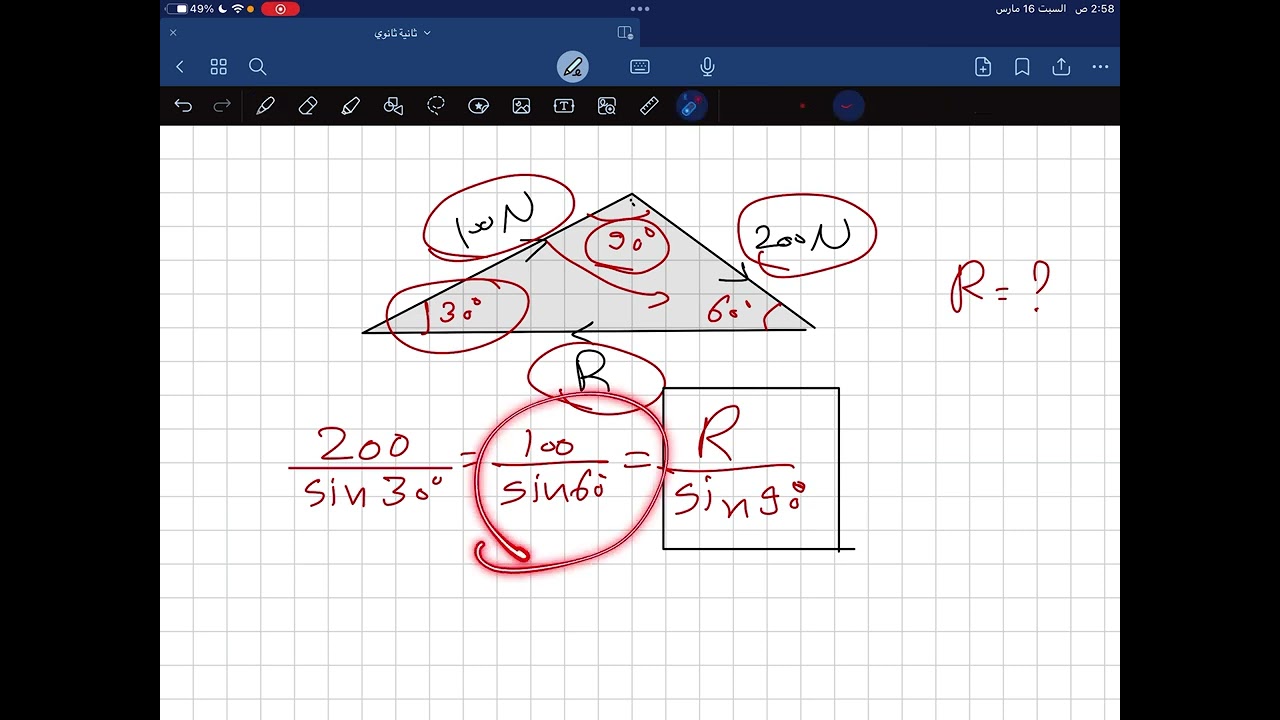Tap the red screen recording indicator
The width and height of the screenshot is (1280, 720).
click(280, 8)
